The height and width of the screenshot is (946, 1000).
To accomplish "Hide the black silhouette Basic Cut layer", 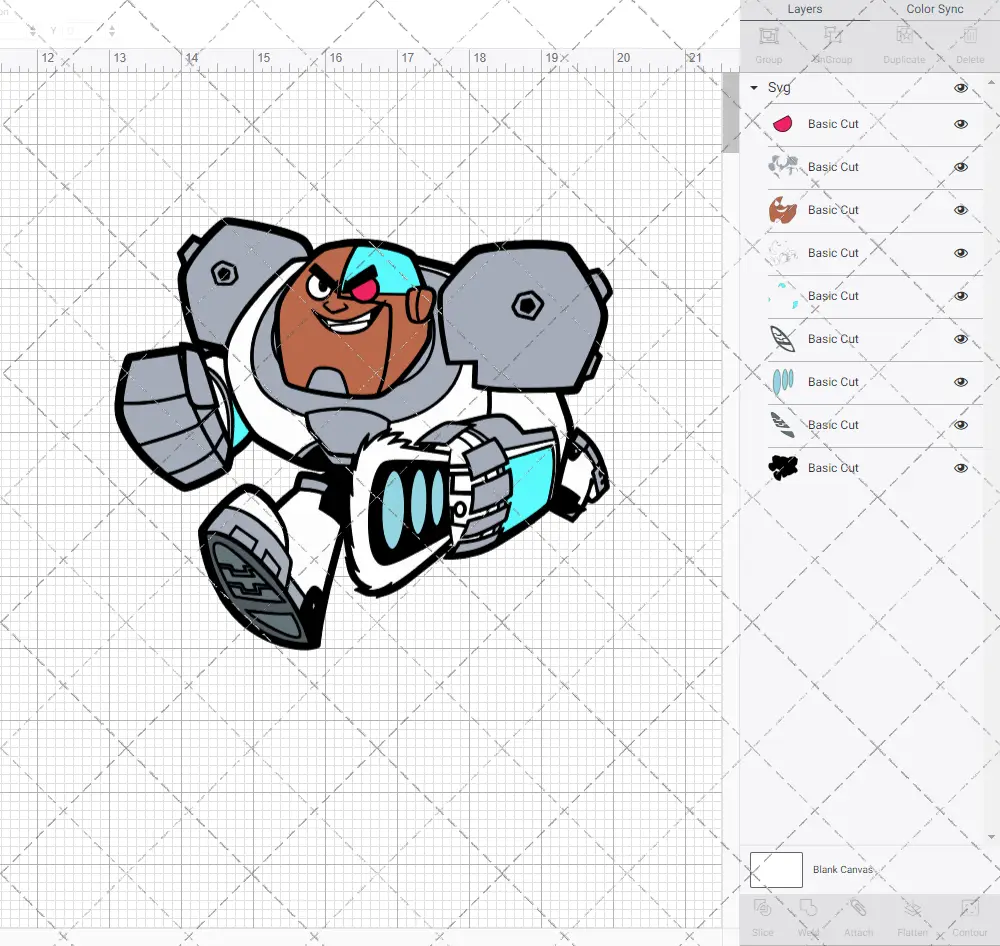I will [960, 468].
